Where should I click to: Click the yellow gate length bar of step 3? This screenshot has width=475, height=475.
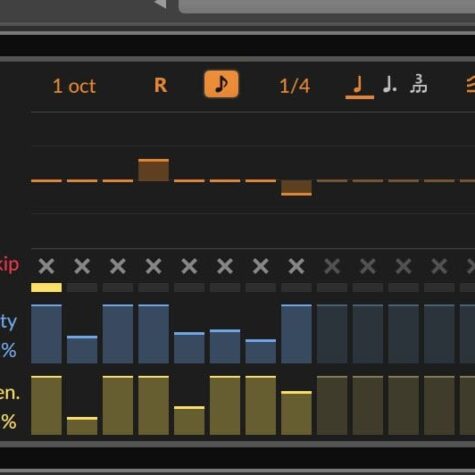click(x=118, y=405)
